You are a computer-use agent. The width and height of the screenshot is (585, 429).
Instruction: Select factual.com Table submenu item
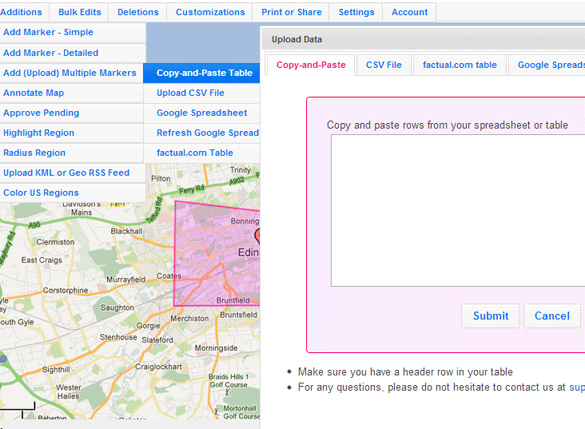(x=201, y=153)
